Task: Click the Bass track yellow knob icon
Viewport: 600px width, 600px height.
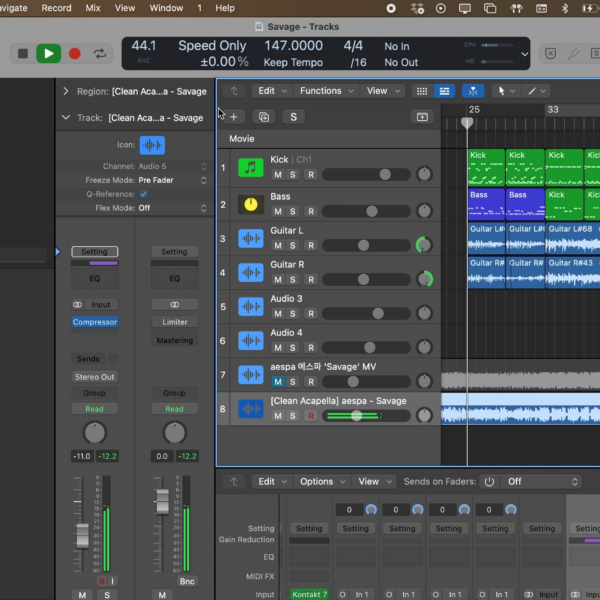Action: [250, 204]
